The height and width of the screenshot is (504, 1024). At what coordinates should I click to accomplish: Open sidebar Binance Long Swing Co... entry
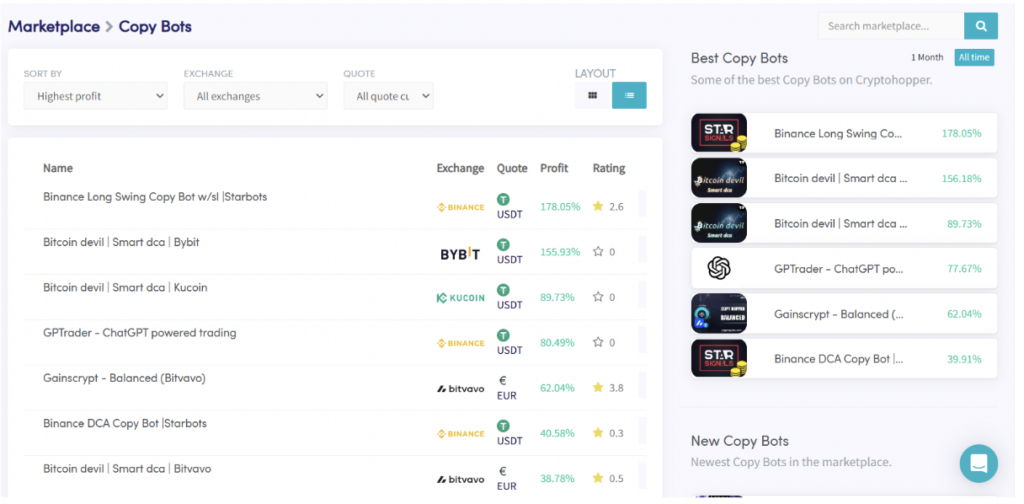click(x=844, y=133)
